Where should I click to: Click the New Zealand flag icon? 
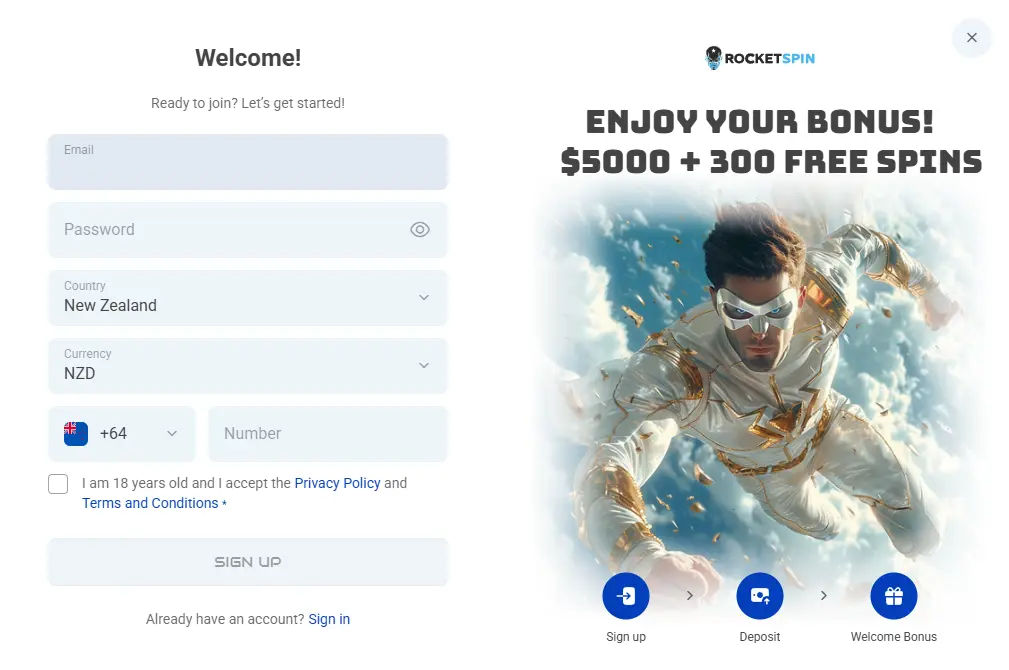coord(76,434)
